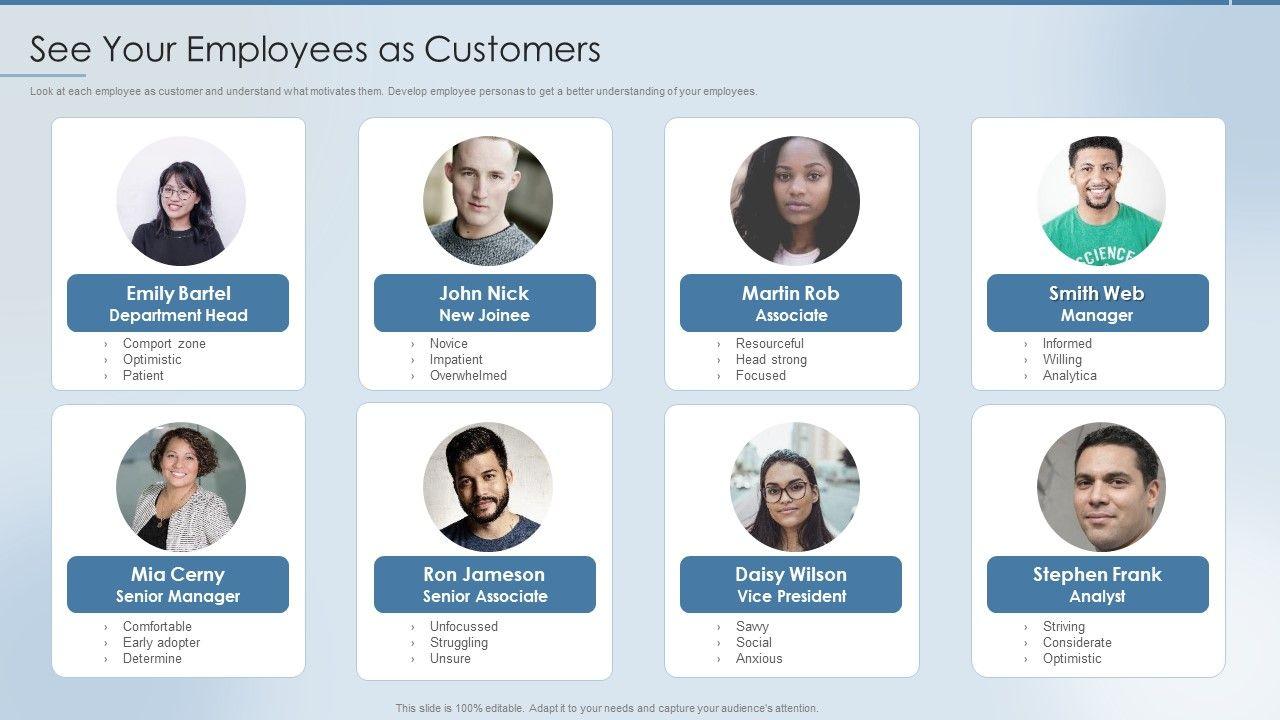This screenshot has height=720, width=1280.
Task: Click Martin Rob's circular portrait
Action: pyautogui.click(x=795, y=201)
